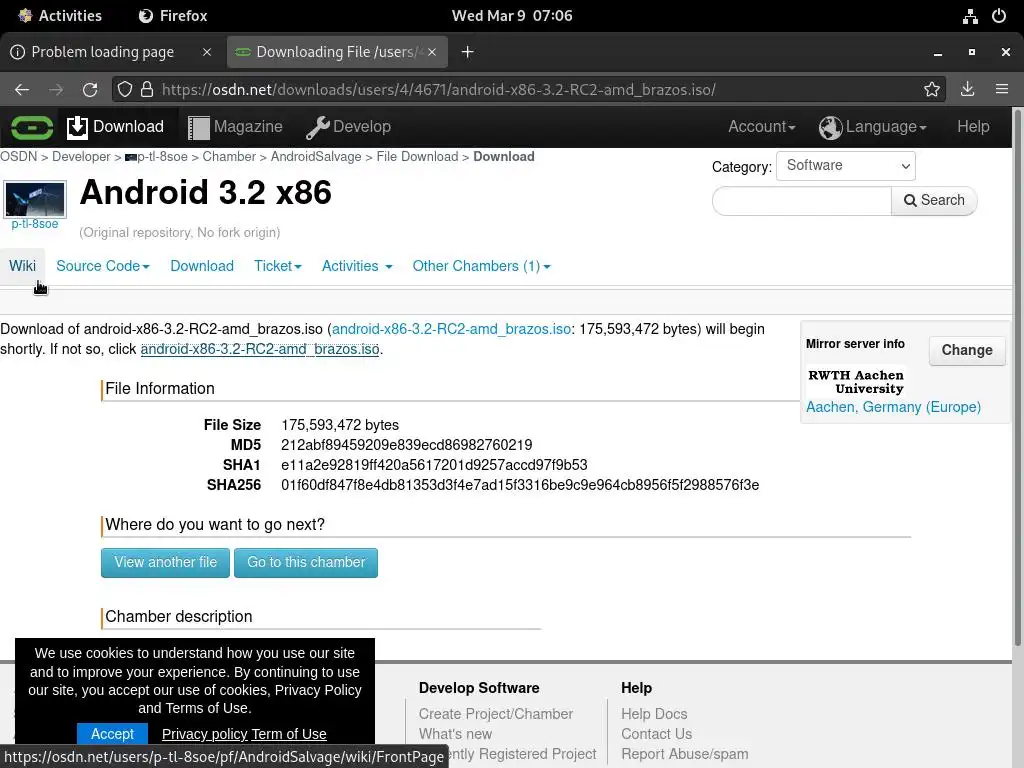Accept the cookies notice
This screenshot has width=1024, height=768.
(112, 734)
